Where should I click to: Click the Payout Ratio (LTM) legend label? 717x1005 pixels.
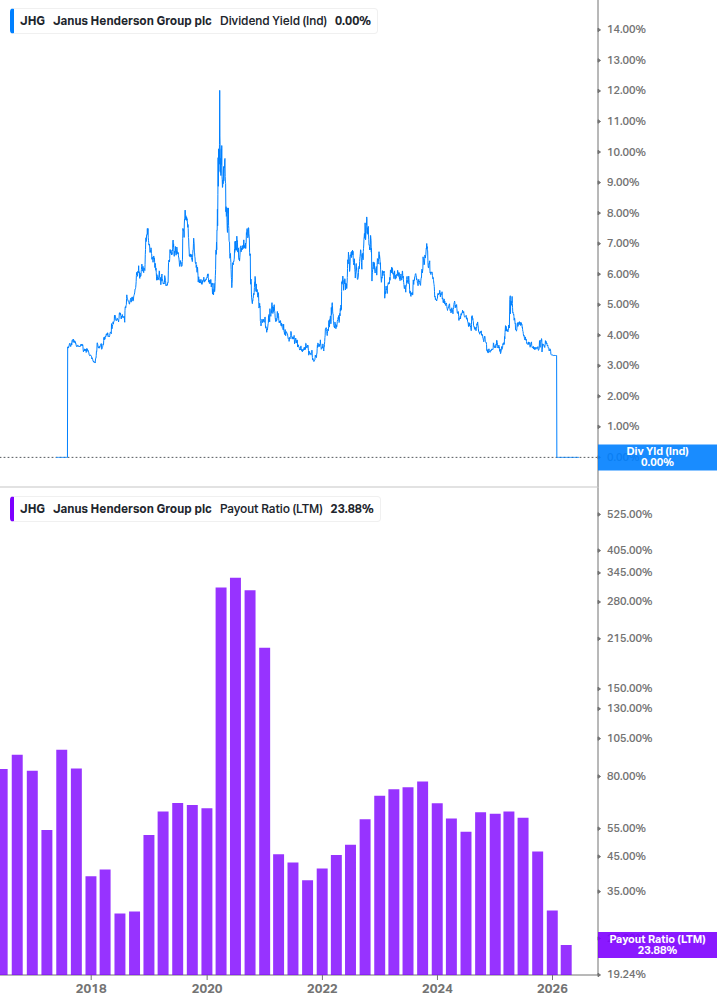271,509
